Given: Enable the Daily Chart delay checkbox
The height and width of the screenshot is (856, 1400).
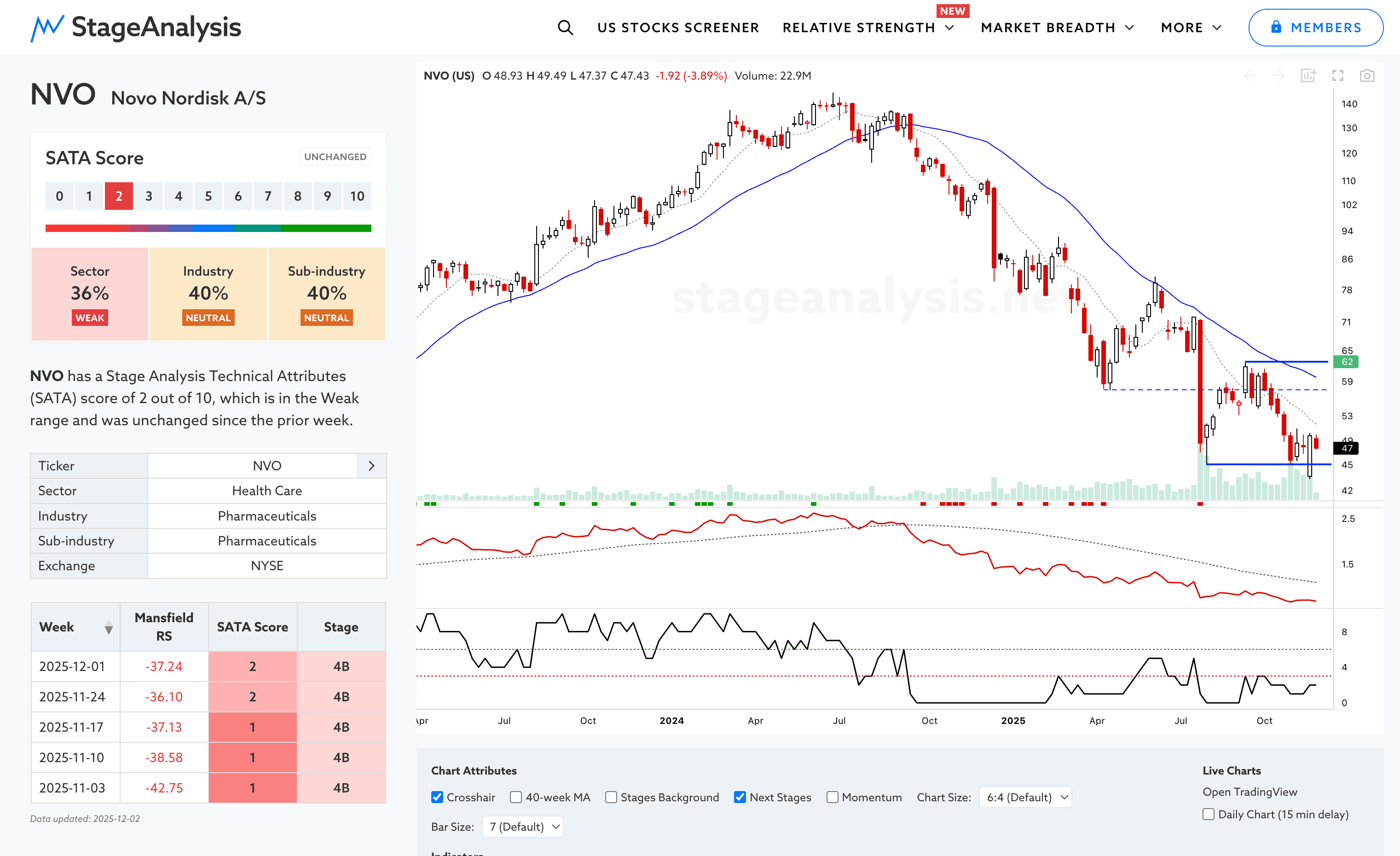Looking at the screenshot, I should coord(1209,814).
